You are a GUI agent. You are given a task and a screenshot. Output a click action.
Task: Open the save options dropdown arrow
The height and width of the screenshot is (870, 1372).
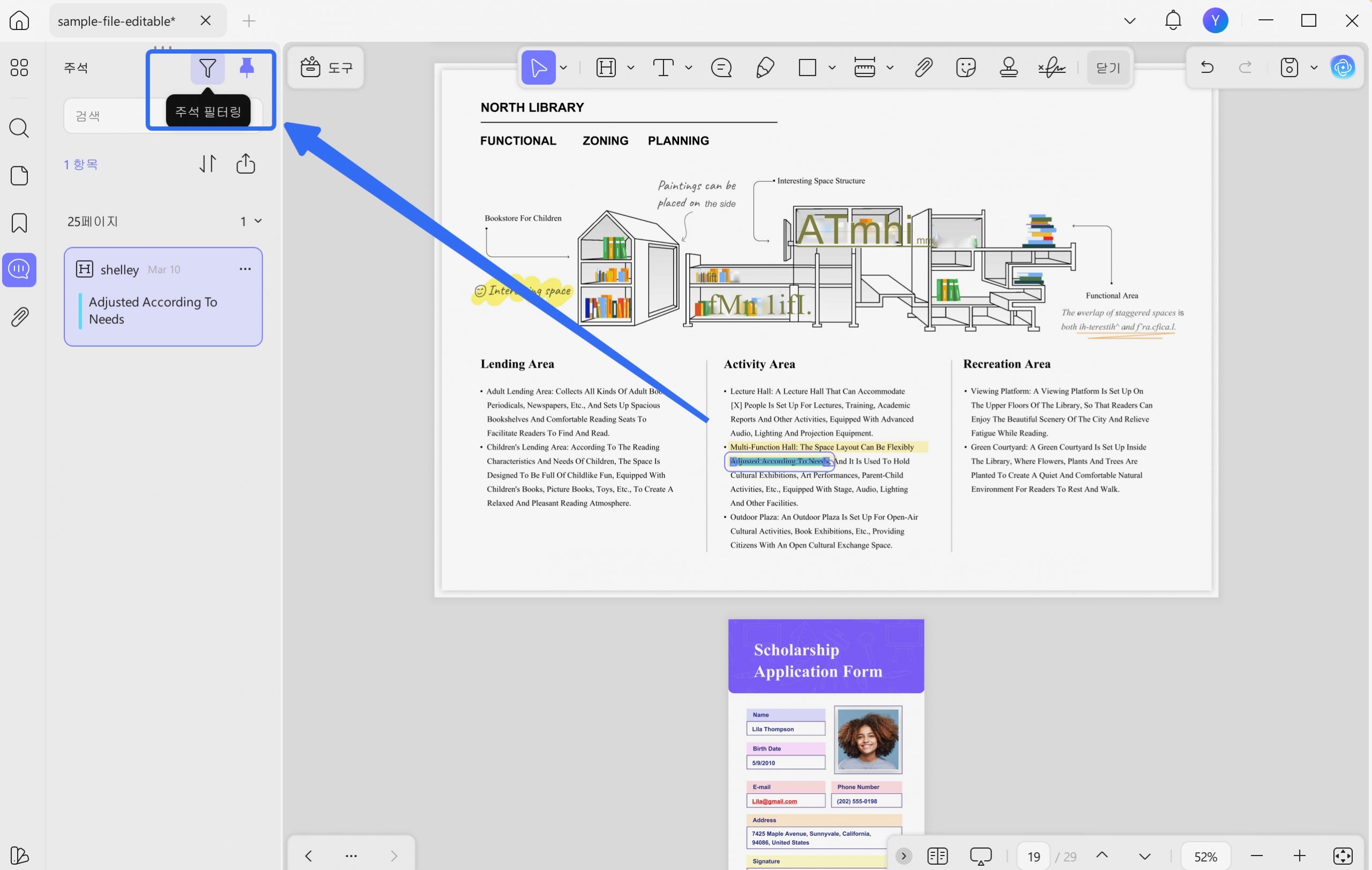click(x=1314, y=68)
